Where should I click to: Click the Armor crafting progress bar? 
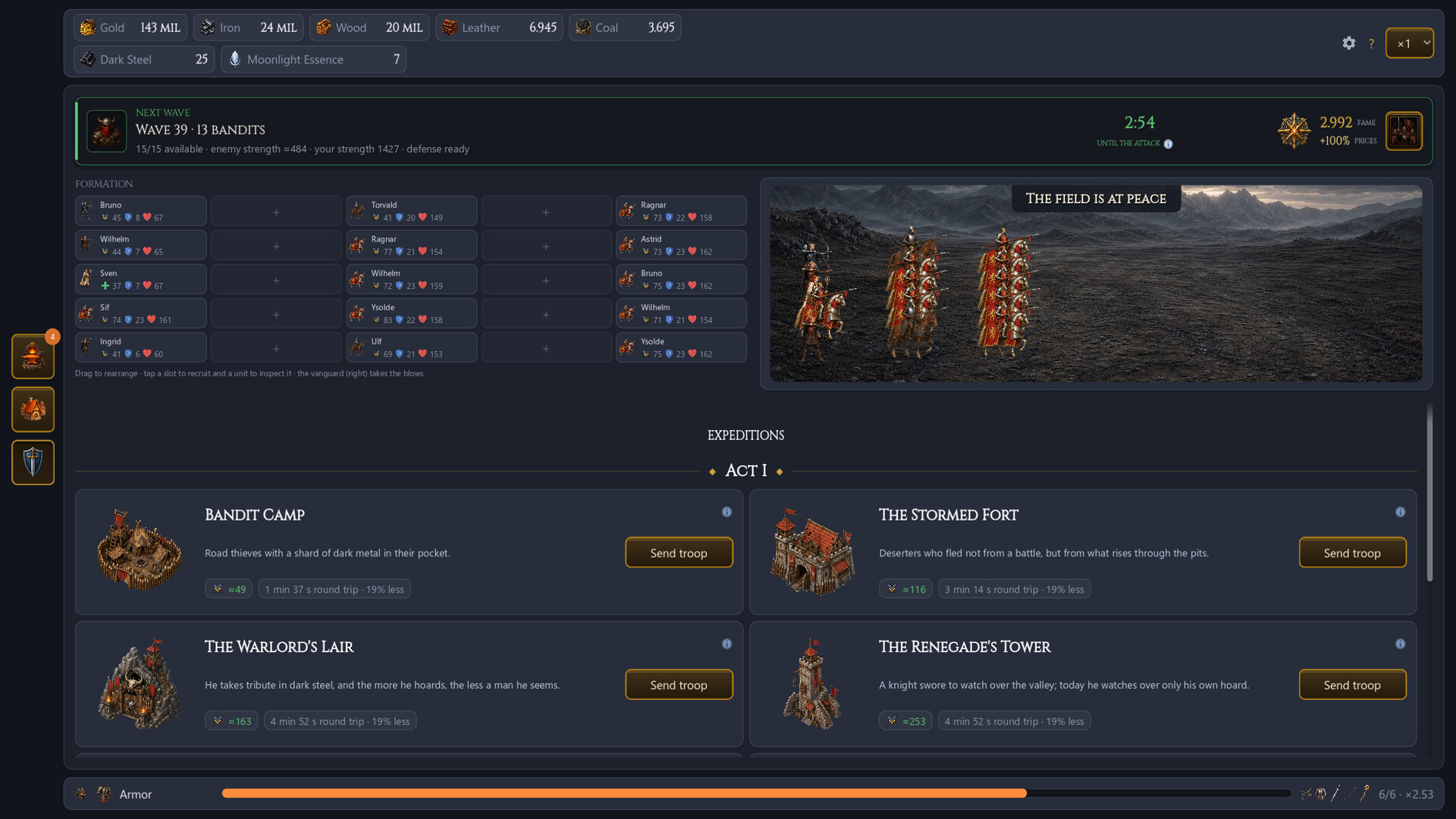point(756,793)
